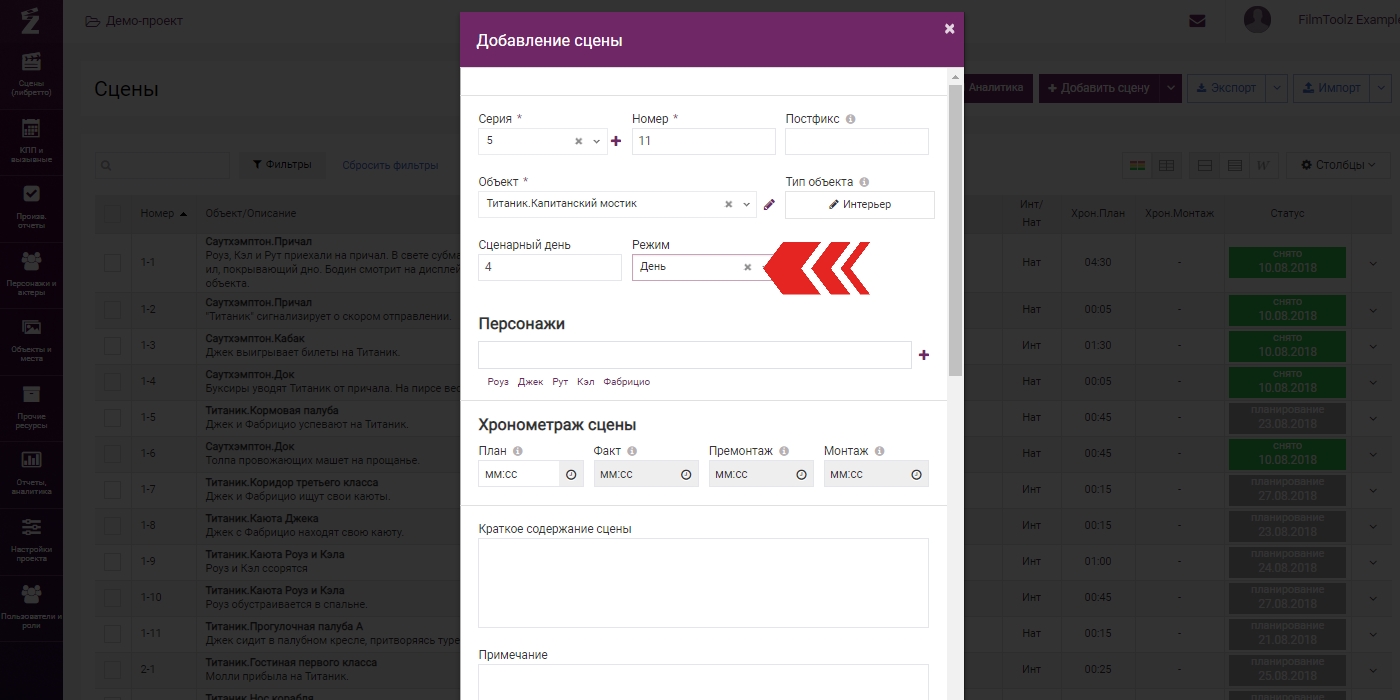
Task: Switch to the W script view icon
Action: pos(1263,165)
